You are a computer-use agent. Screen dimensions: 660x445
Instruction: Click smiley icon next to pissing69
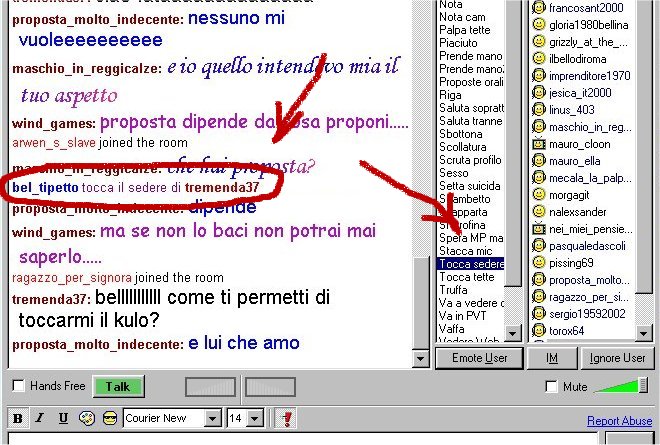point(539,262)
